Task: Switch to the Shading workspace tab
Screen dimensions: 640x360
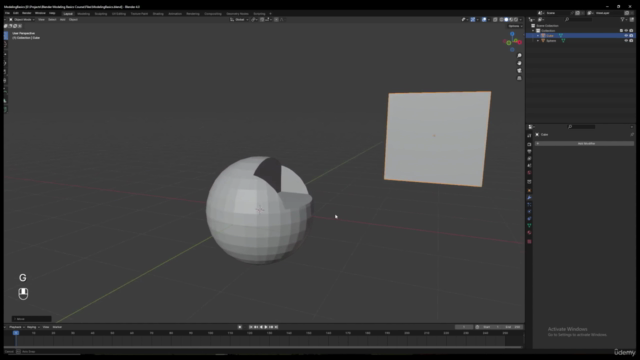Action: [158, 13]
